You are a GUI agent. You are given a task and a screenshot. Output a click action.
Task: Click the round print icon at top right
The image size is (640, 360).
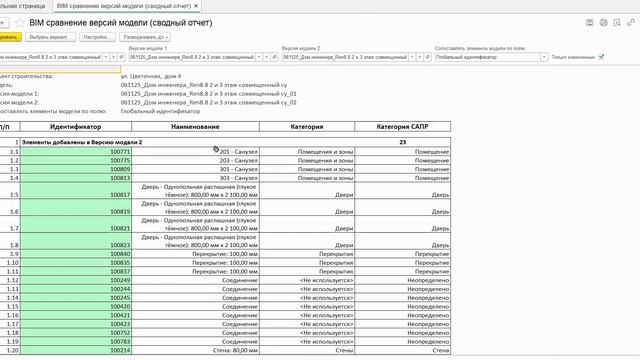click(x=603, y=22)
